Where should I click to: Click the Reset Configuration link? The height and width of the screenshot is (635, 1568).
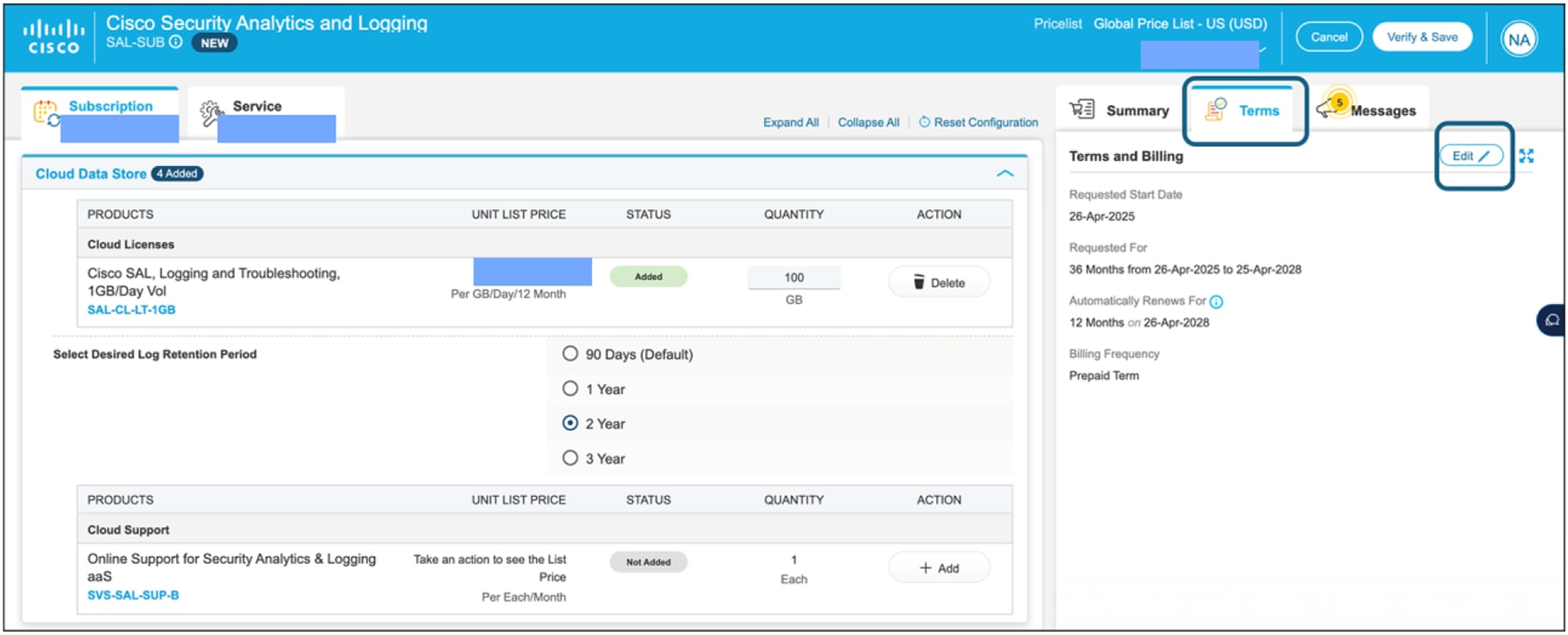(x=978, y=122)
